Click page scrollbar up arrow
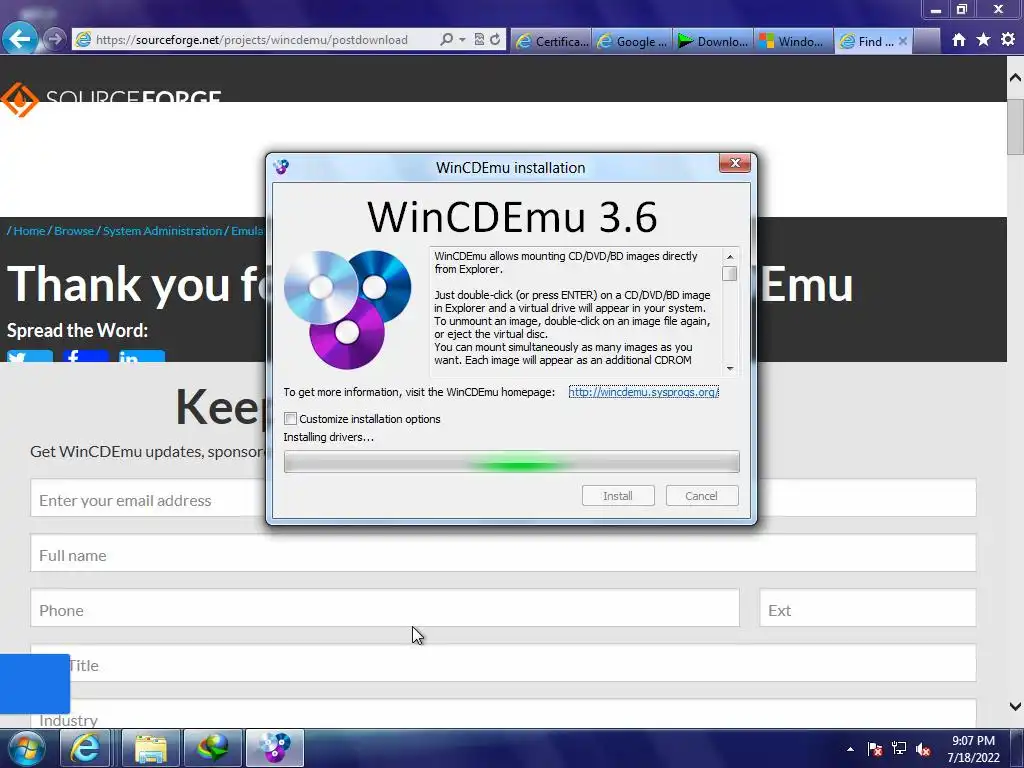 coord(1015,77)
